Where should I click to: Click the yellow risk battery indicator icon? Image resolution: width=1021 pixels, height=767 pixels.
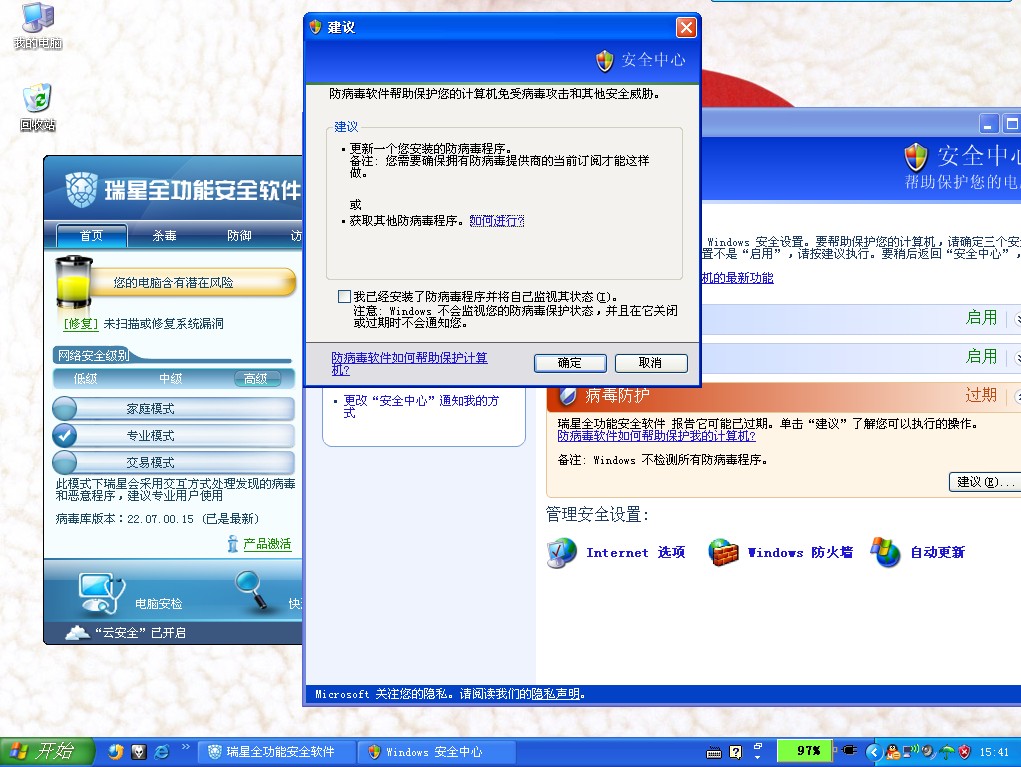coord(73,282)
